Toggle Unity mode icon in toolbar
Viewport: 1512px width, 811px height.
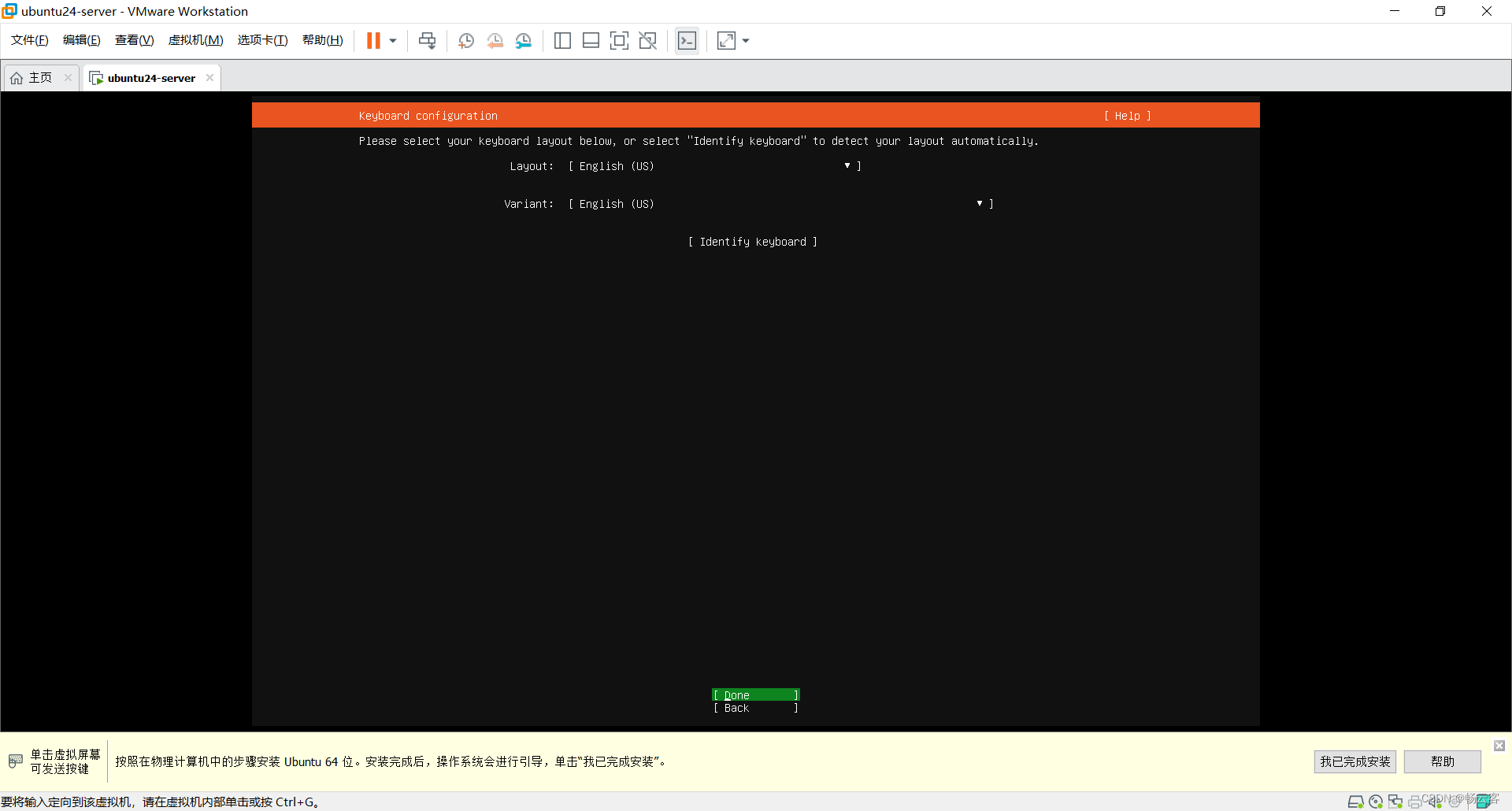[647, 41]
